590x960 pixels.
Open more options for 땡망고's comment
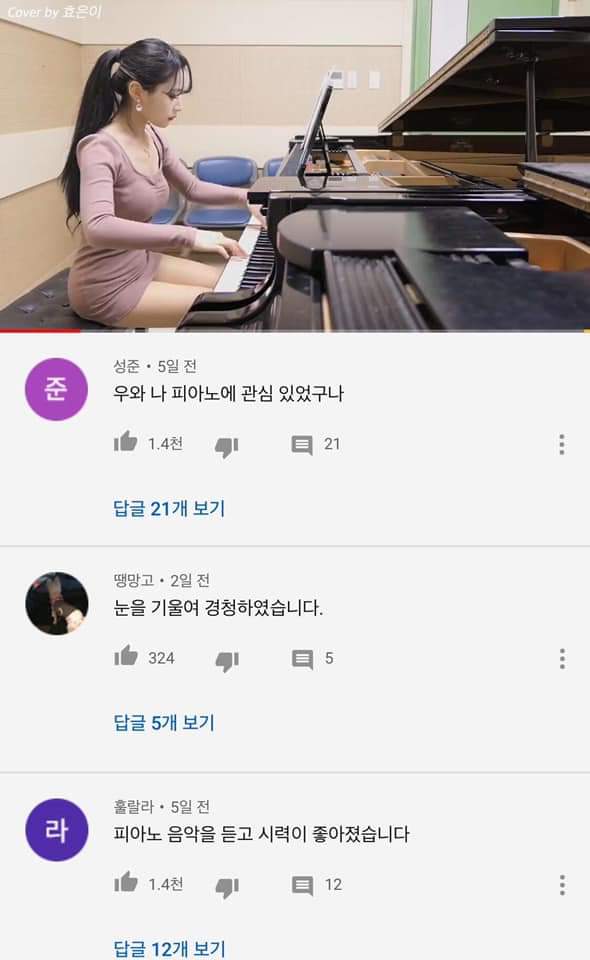click(x=561, y=659)
